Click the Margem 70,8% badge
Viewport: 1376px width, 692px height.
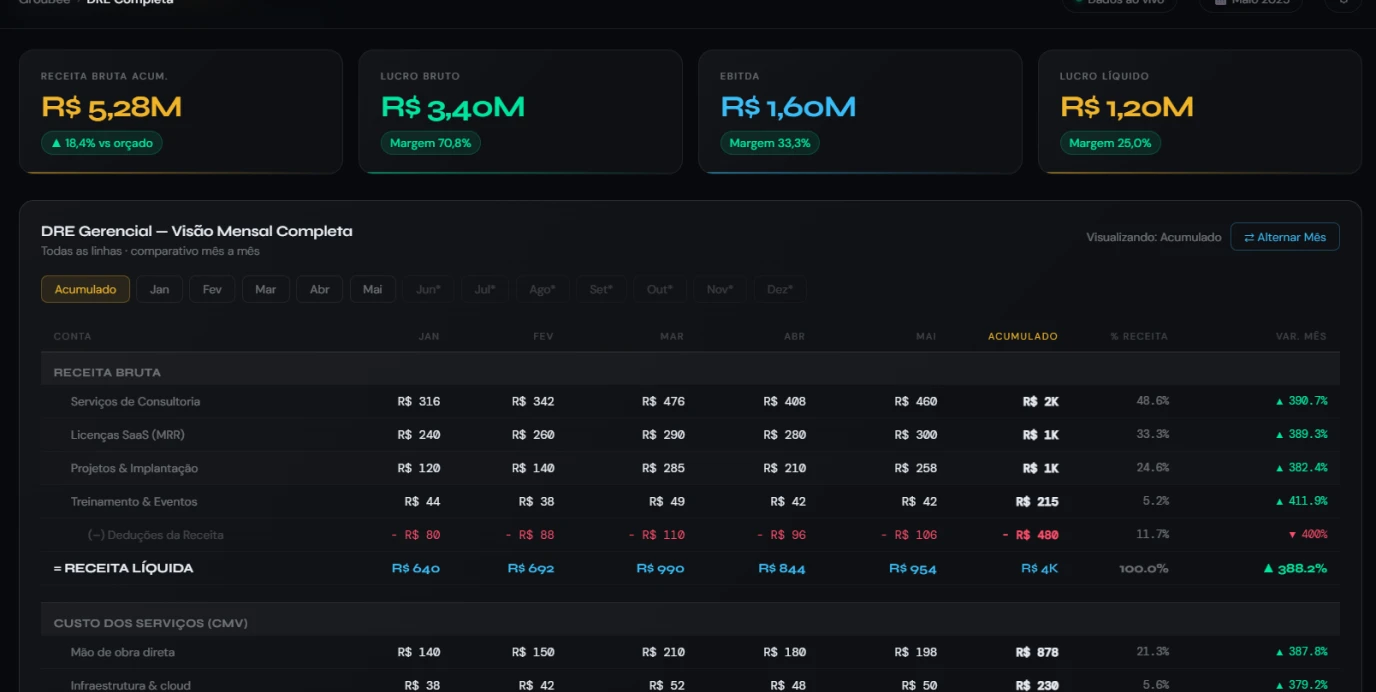[430, 143]
